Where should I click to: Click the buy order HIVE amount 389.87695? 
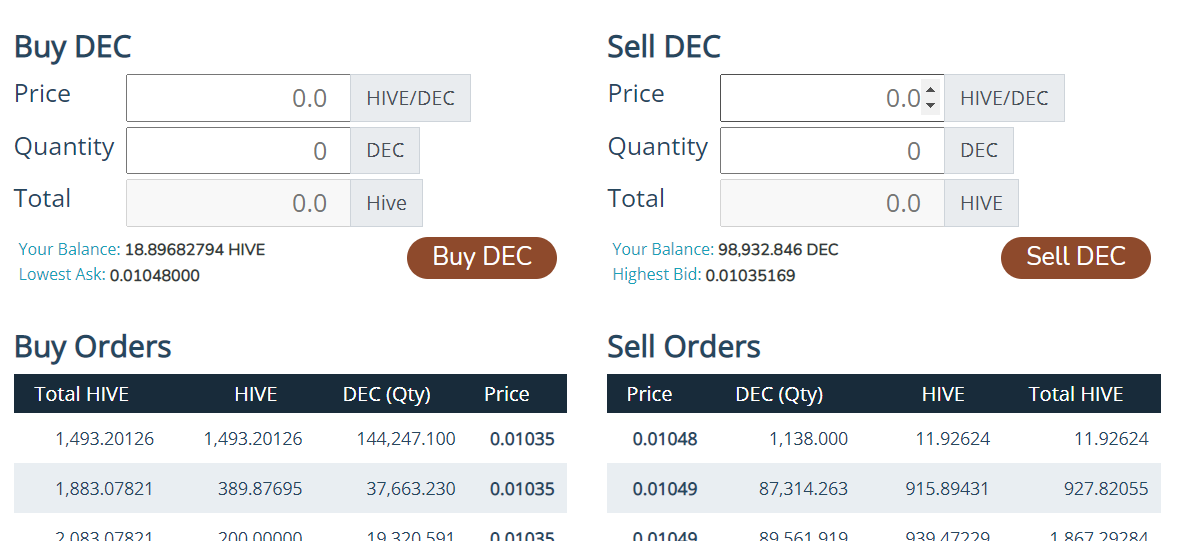click(260, 489)
